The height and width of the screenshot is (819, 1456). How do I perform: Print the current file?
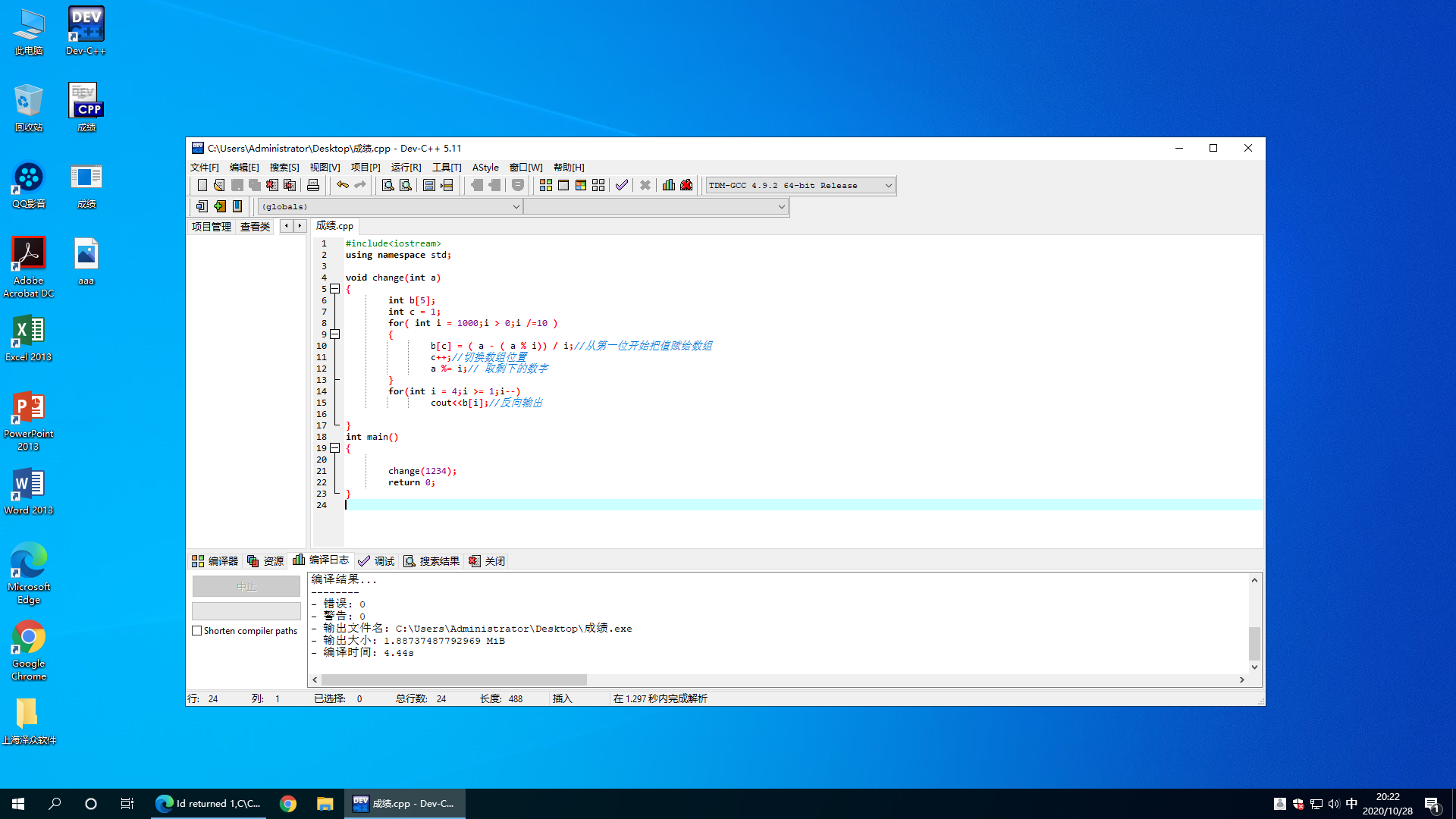[x=313, y=185]
